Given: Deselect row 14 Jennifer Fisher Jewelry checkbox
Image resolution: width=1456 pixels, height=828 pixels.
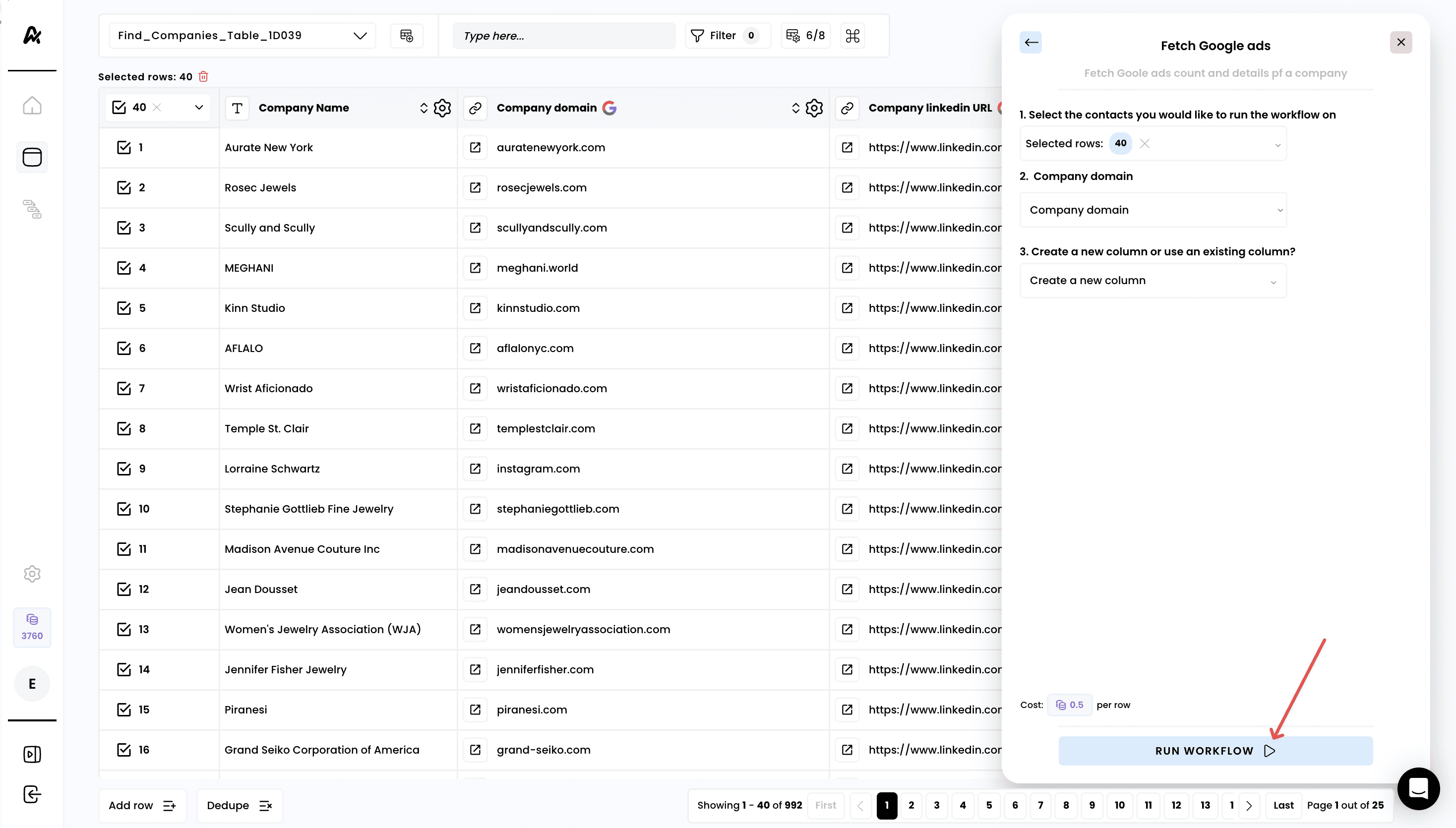Looking at the screenshot, I should tap(124, 669).
